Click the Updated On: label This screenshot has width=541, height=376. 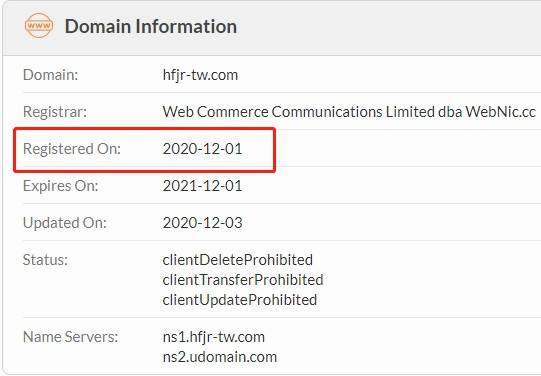(x=65, y=223)
